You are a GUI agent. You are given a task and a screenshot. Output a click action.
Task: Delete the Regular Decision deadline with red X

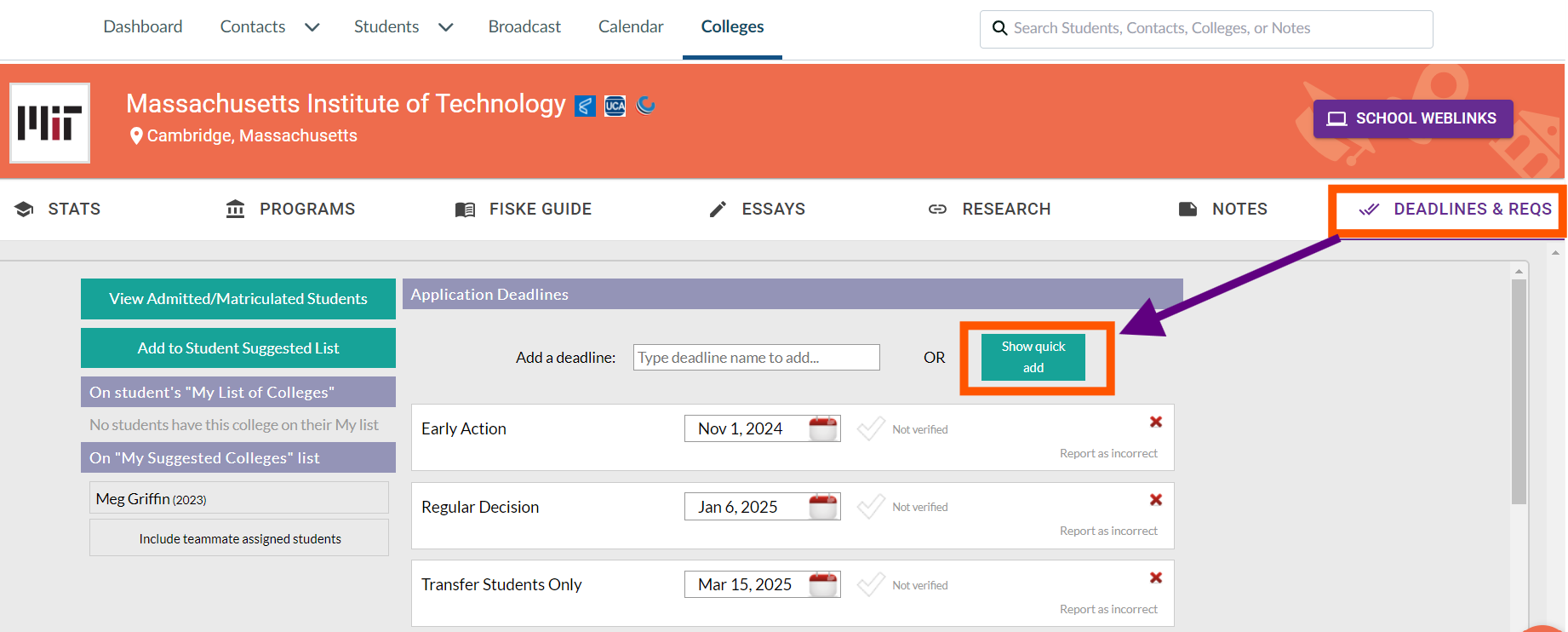(1156, 499)
